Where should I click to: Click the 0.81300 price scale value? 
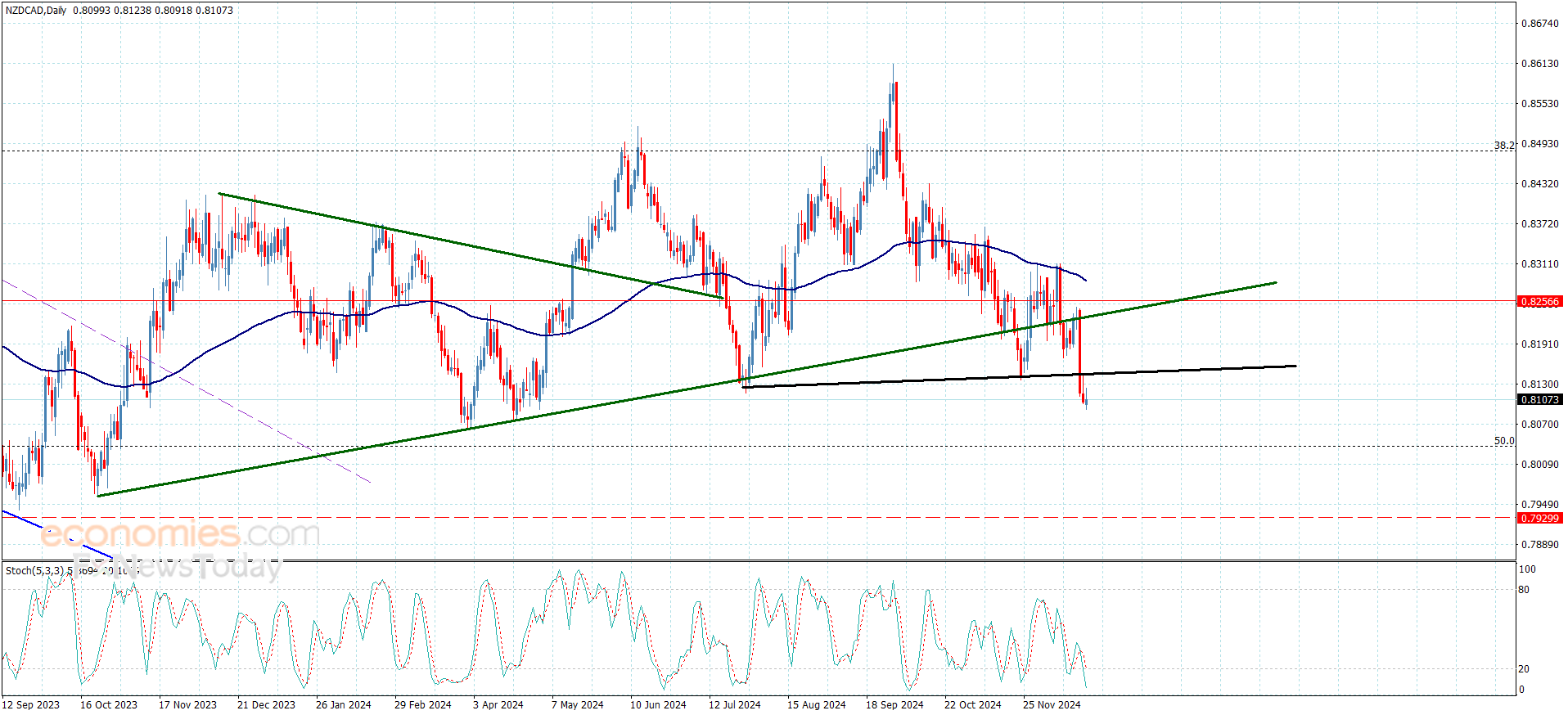(x=1539, y=384)
